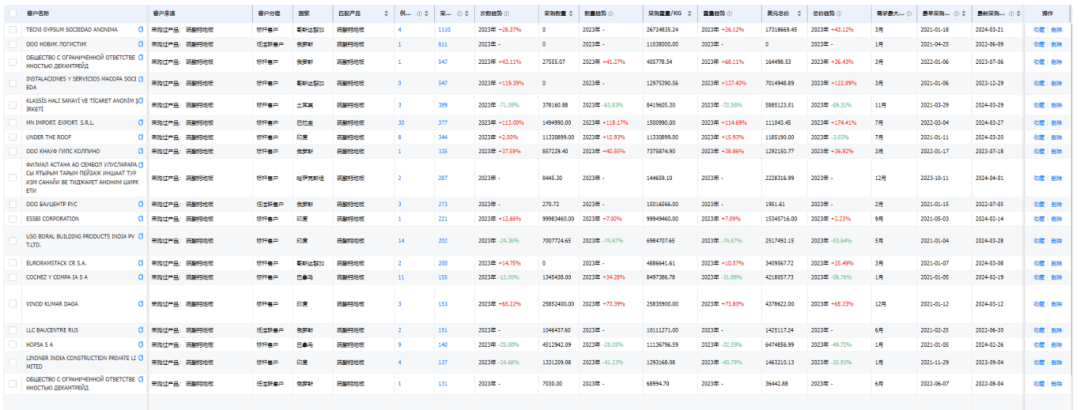
Task: Click copy icon beside USG BORAL BUILDING PRODUCTS
Action: (x=141, y=236)
